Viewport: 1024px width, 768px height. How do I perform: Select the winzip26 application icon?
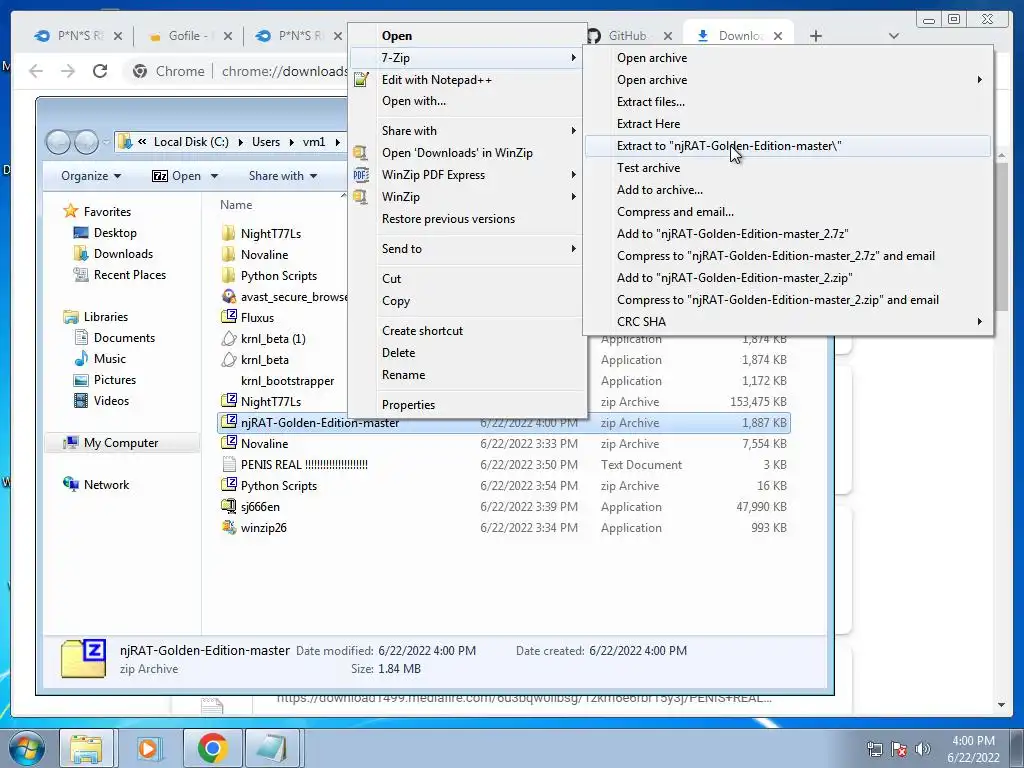tap(229, 527)
